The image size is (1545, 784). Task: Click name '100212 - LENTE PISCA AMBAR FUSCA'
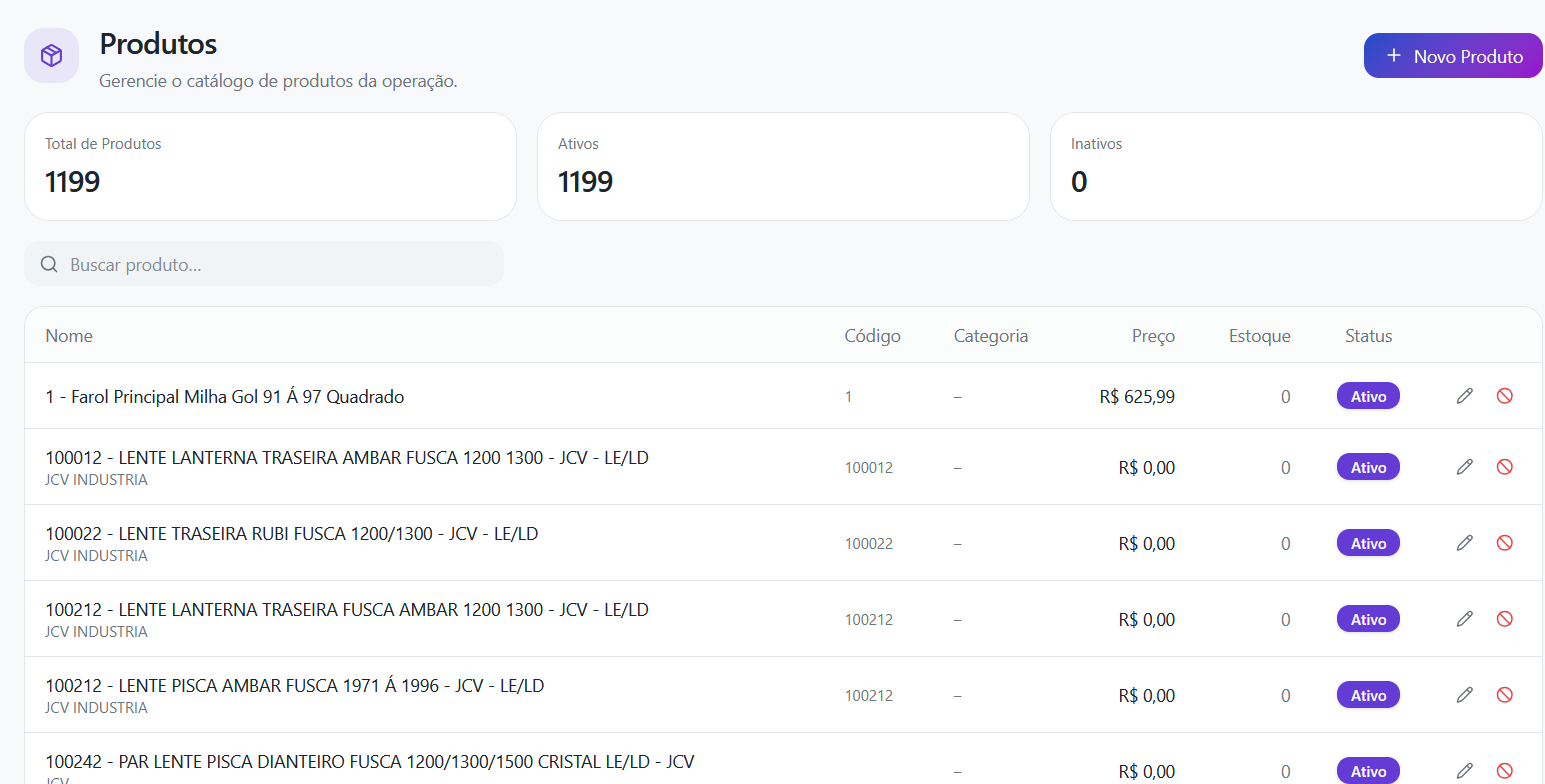[x=295, y=686]
